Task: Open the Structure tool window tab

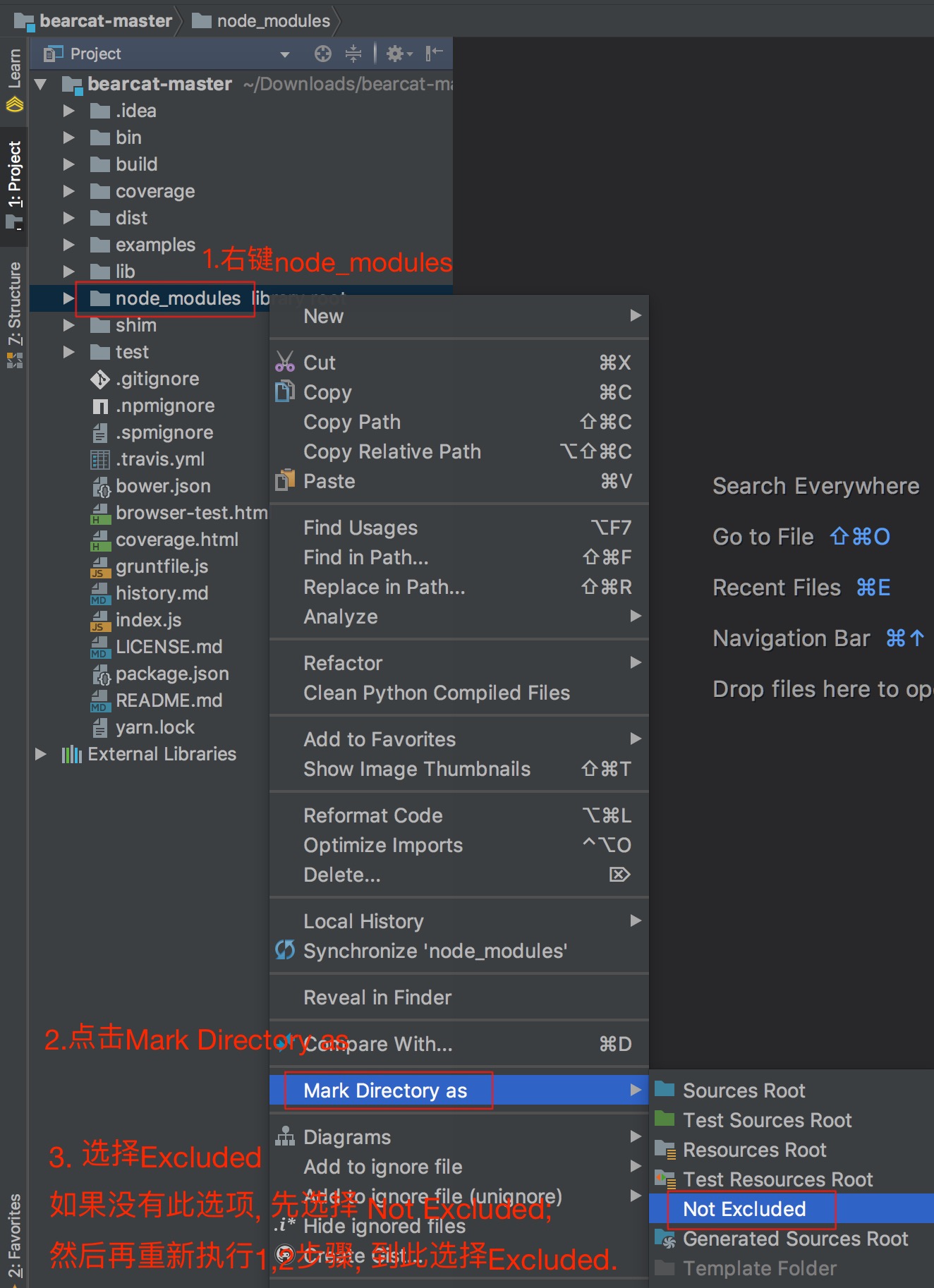Action: point(14,310)
